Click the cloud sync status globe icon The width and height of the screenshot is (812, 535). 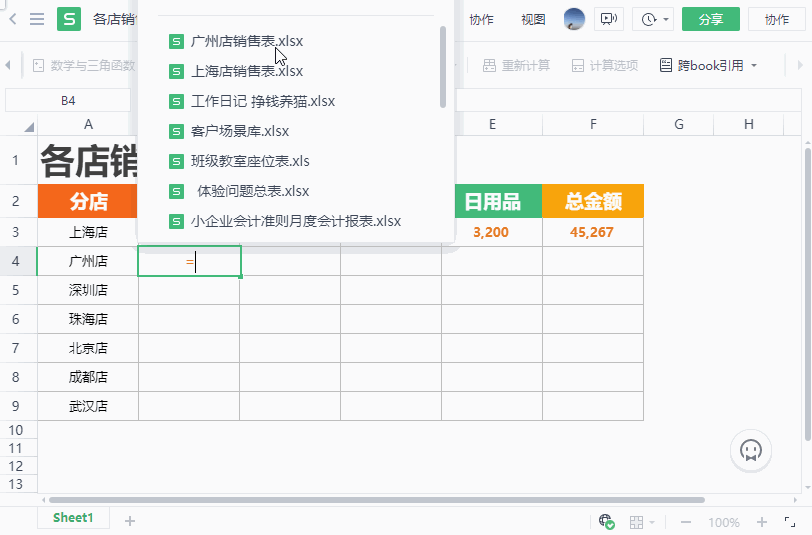pos(606,522)
